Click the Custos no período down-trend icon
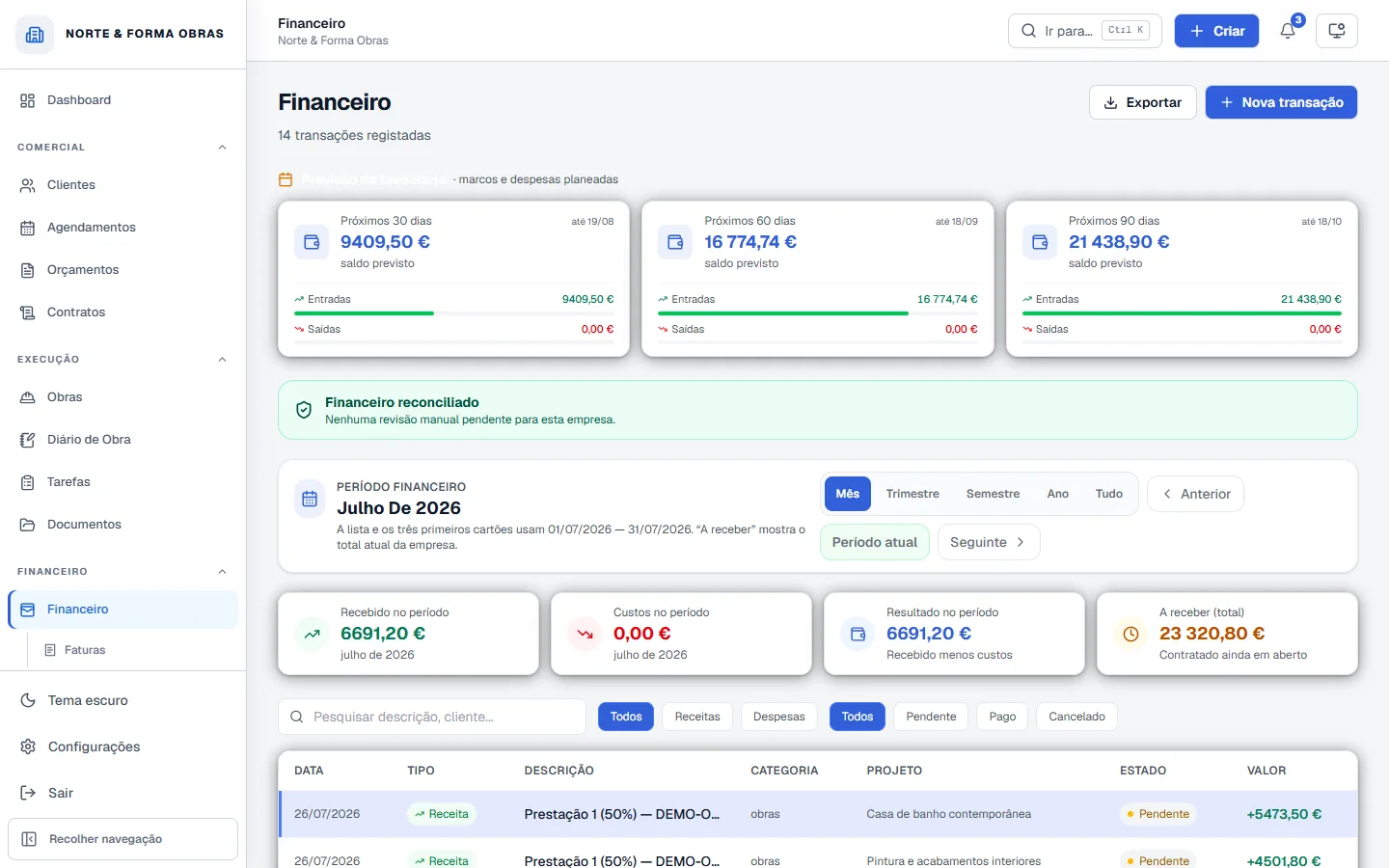The image size is (1389, 868). (585, 634)
